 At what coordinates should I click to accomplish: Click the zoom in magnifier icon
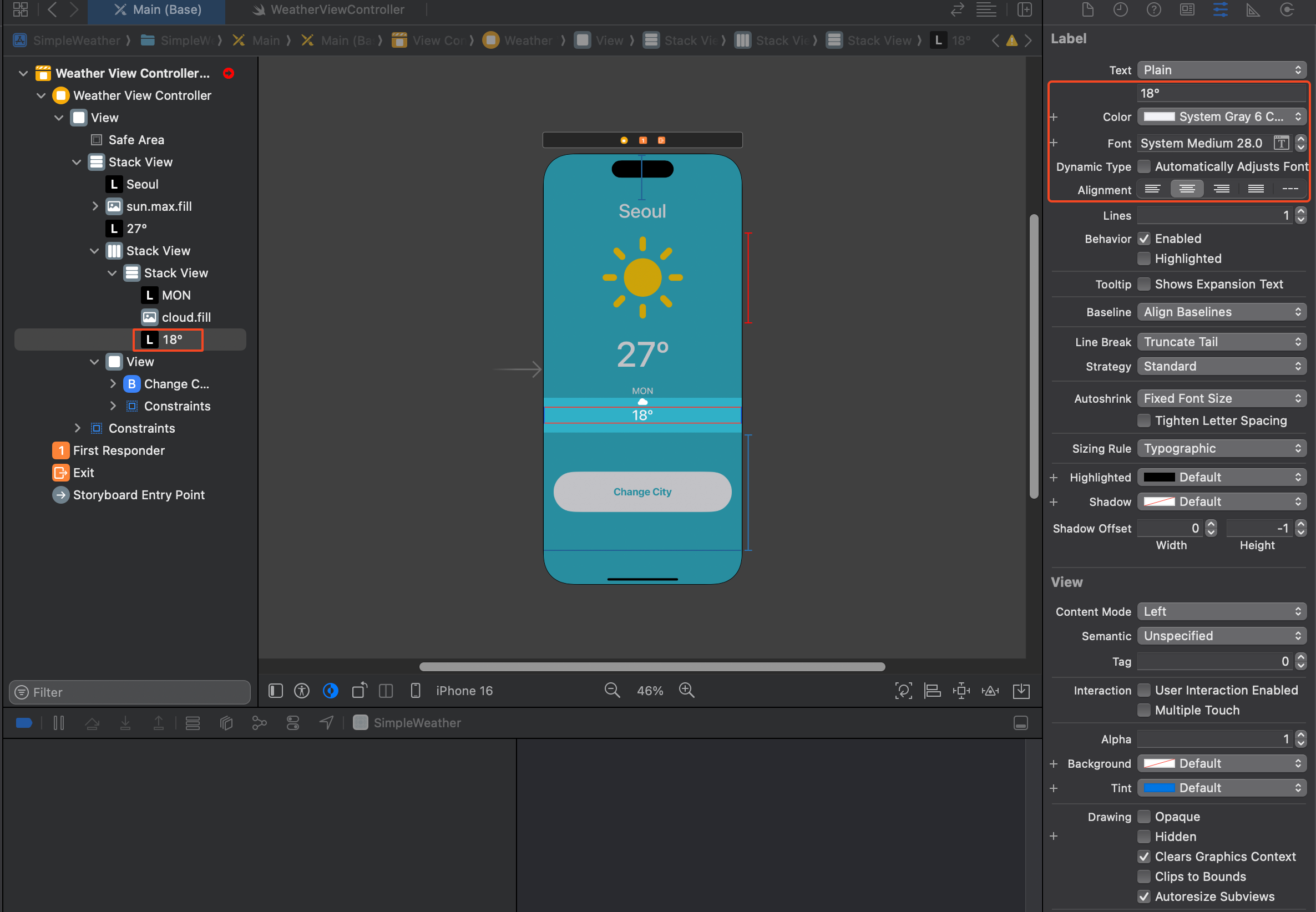686,690
